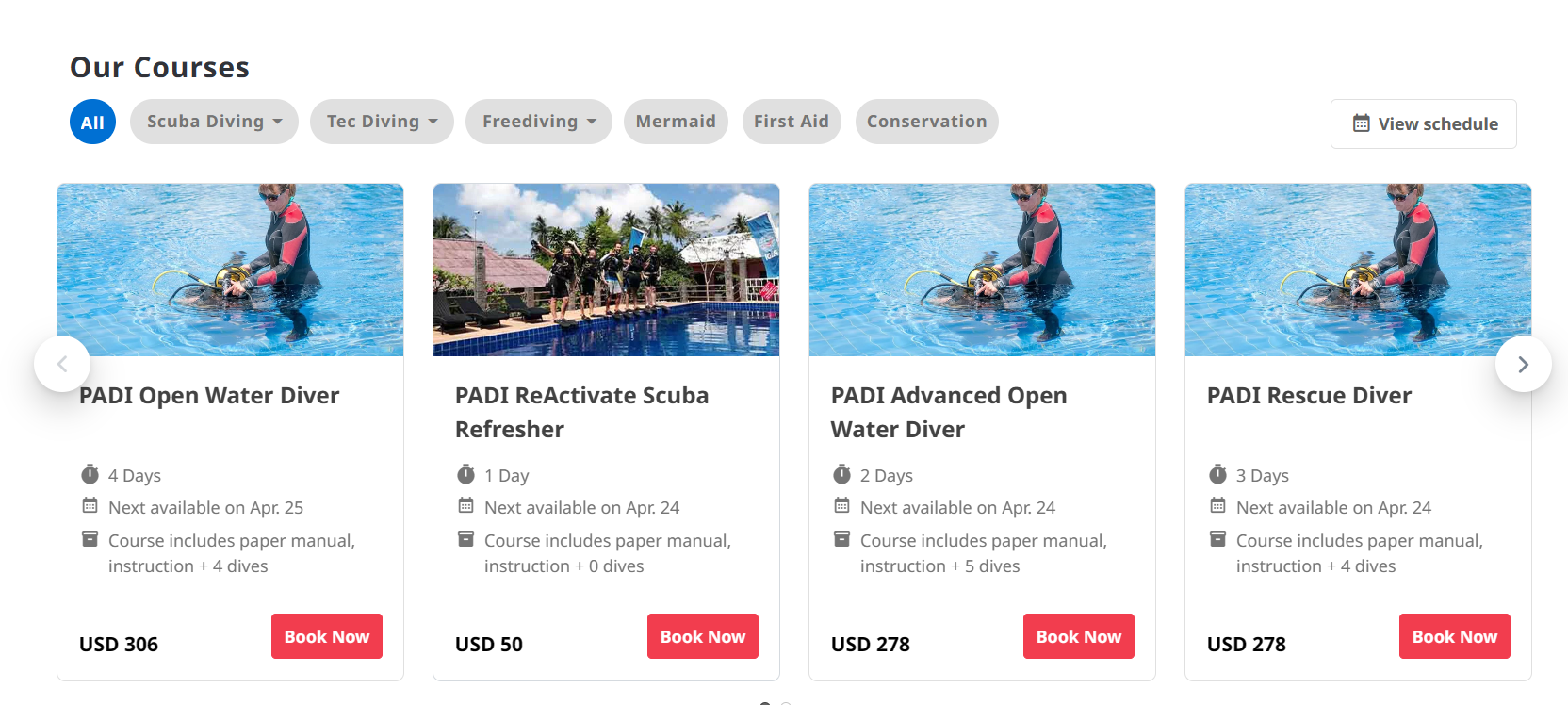
Task: Switch to Conservation courses filter
Action: 926,122
